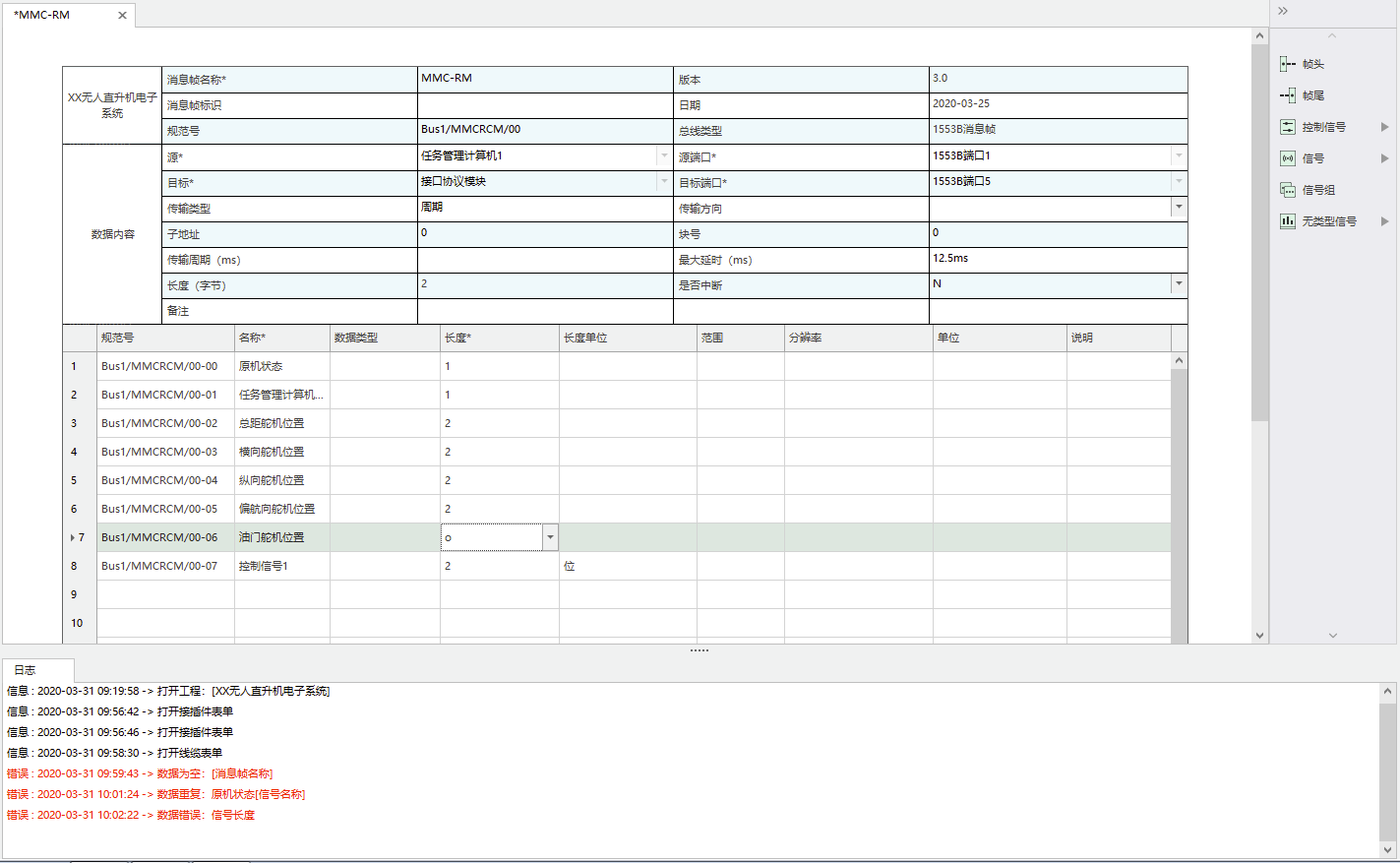The height and width of the screenshot is (863, 1400).
Task: Click the 帧尾 (frame tail) icon
Action: click(1288, 95)
